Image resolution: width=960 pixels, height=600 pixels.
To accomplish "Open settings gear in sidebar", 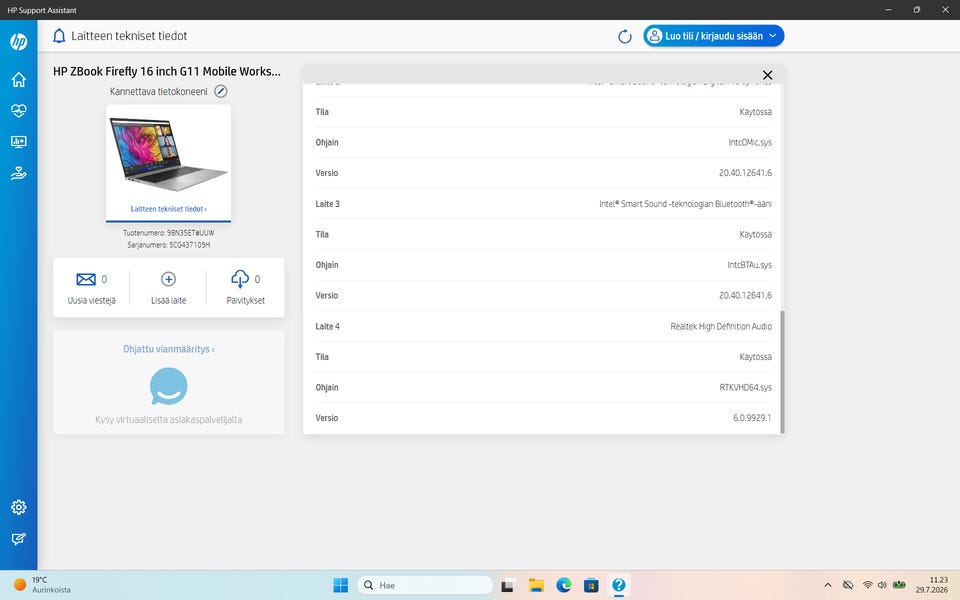I will (x=18, y=507).
